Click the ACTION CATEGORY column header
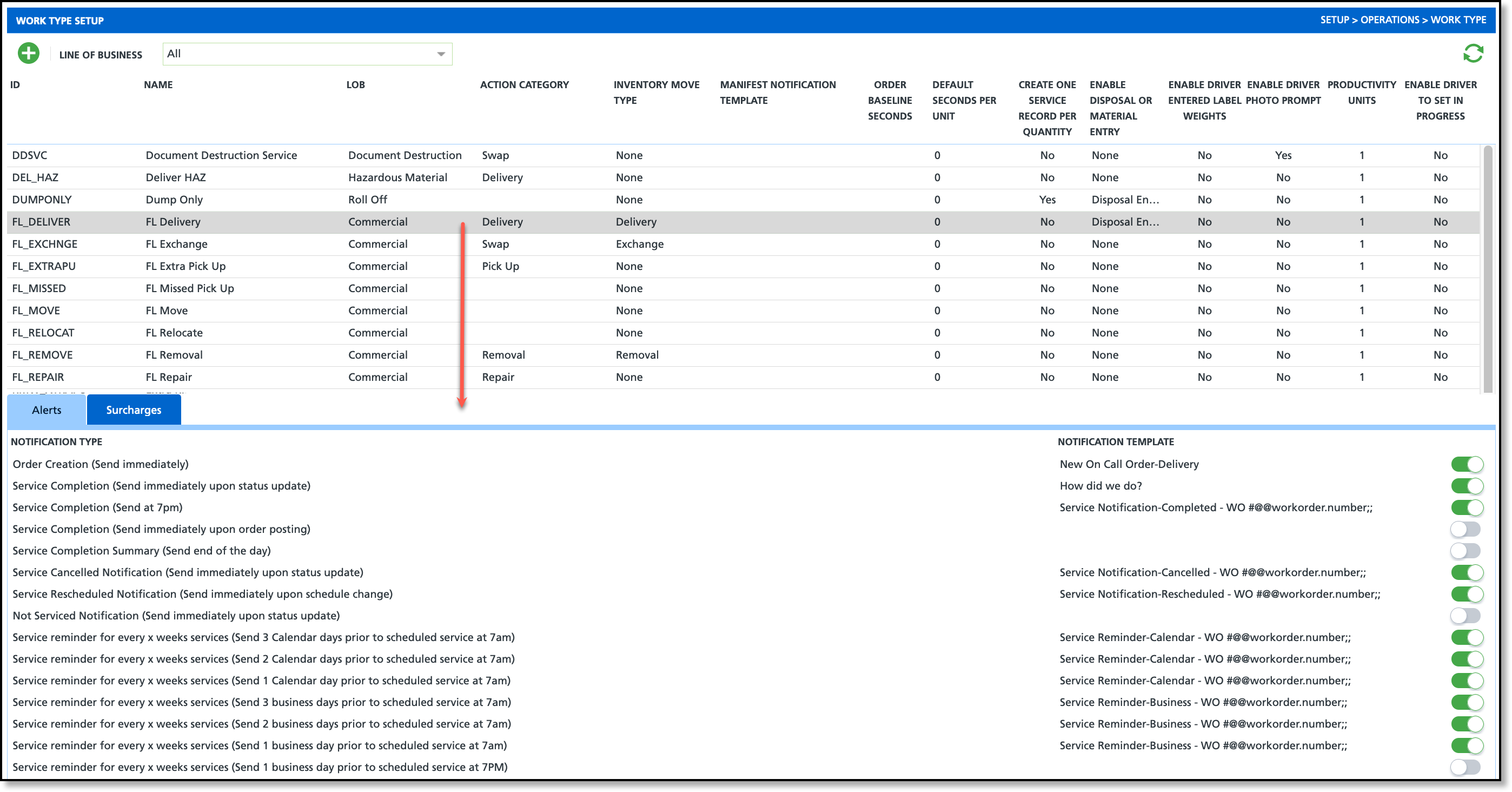The height and width of the screenshot is (792, 1512). [x=524, y=84]
